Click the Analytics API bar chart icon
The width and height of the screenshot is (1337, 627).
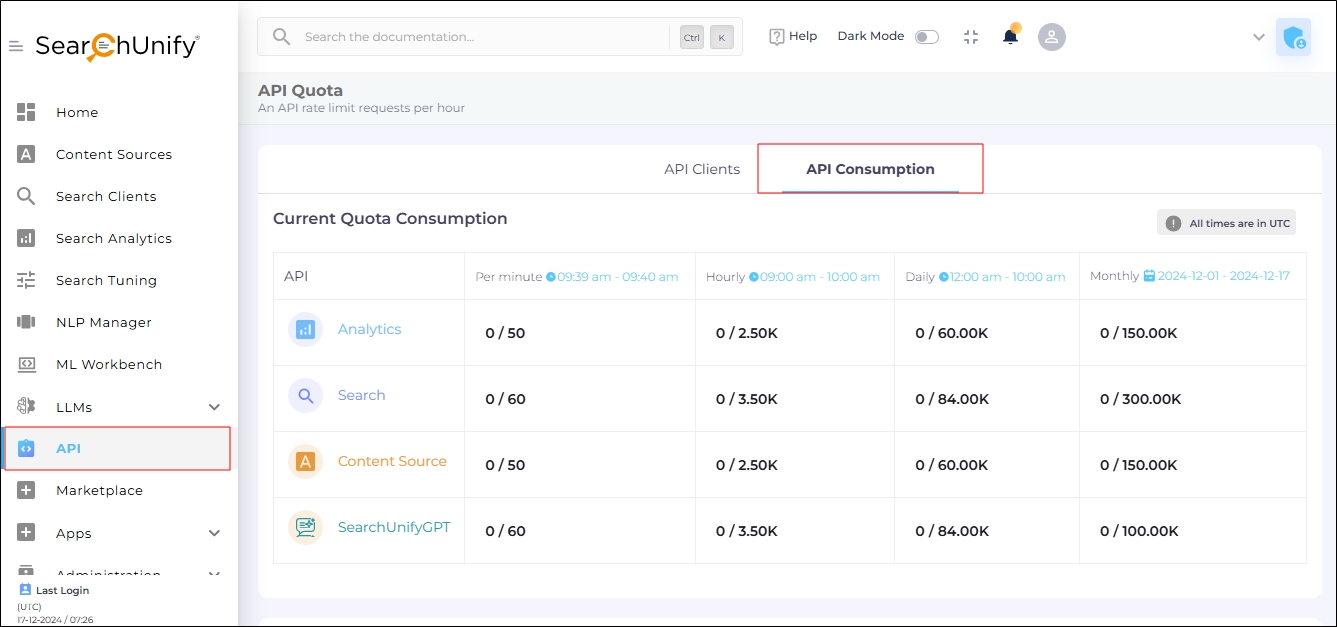tap(305, 329)
